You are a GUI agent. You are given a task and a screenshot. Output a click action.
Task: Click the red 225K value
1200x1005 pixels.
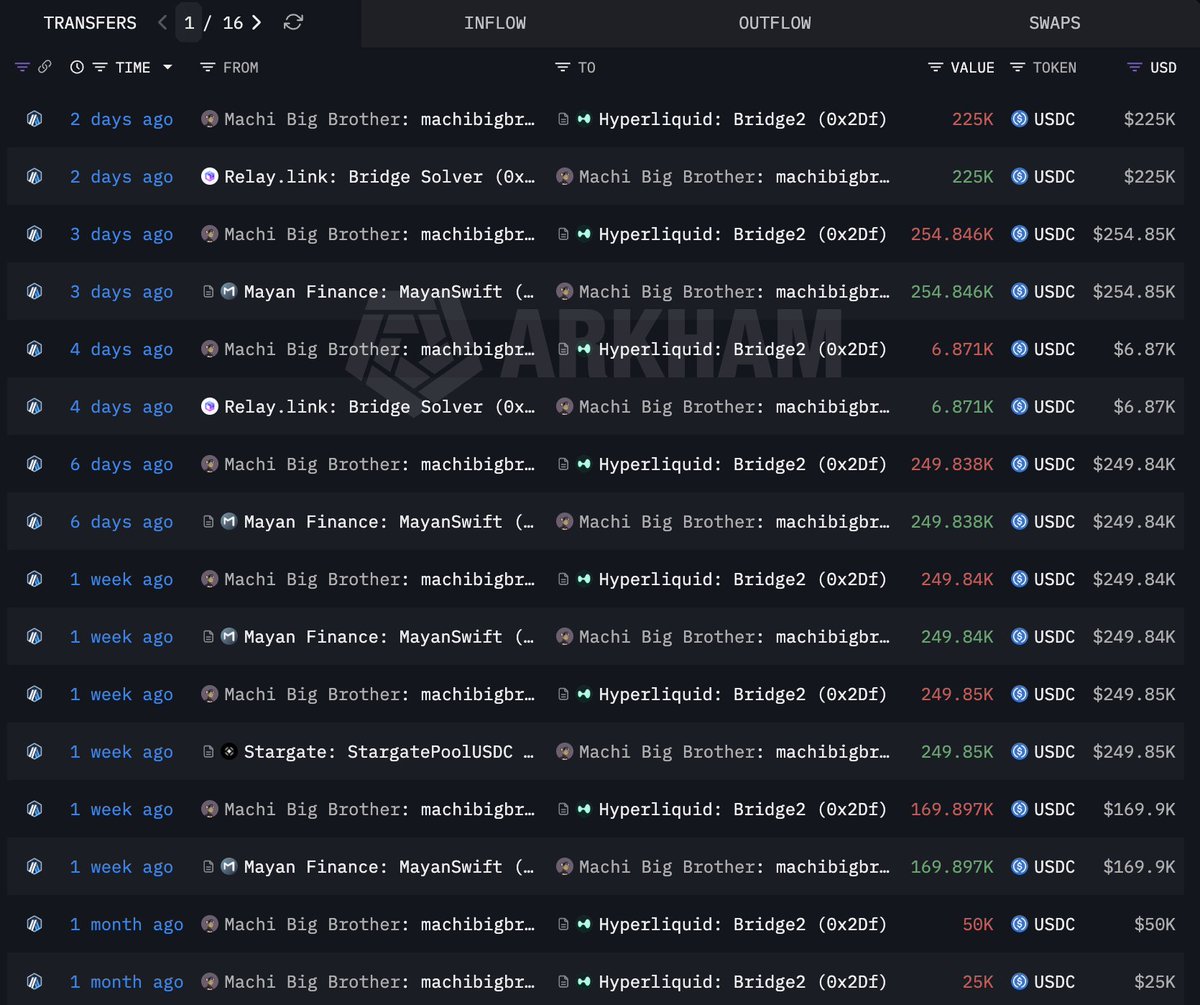click(973, 120)
